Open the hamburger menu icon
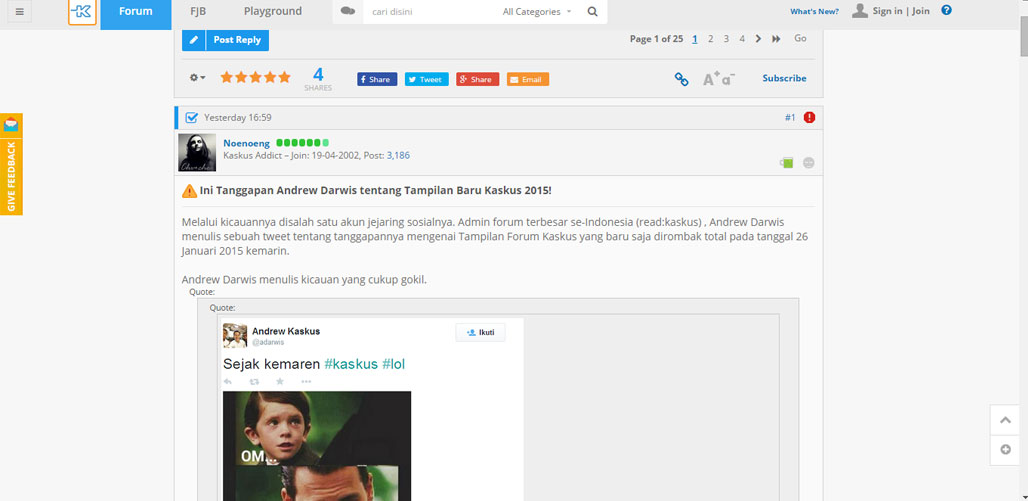1028x501 pixels. [20, 11]
